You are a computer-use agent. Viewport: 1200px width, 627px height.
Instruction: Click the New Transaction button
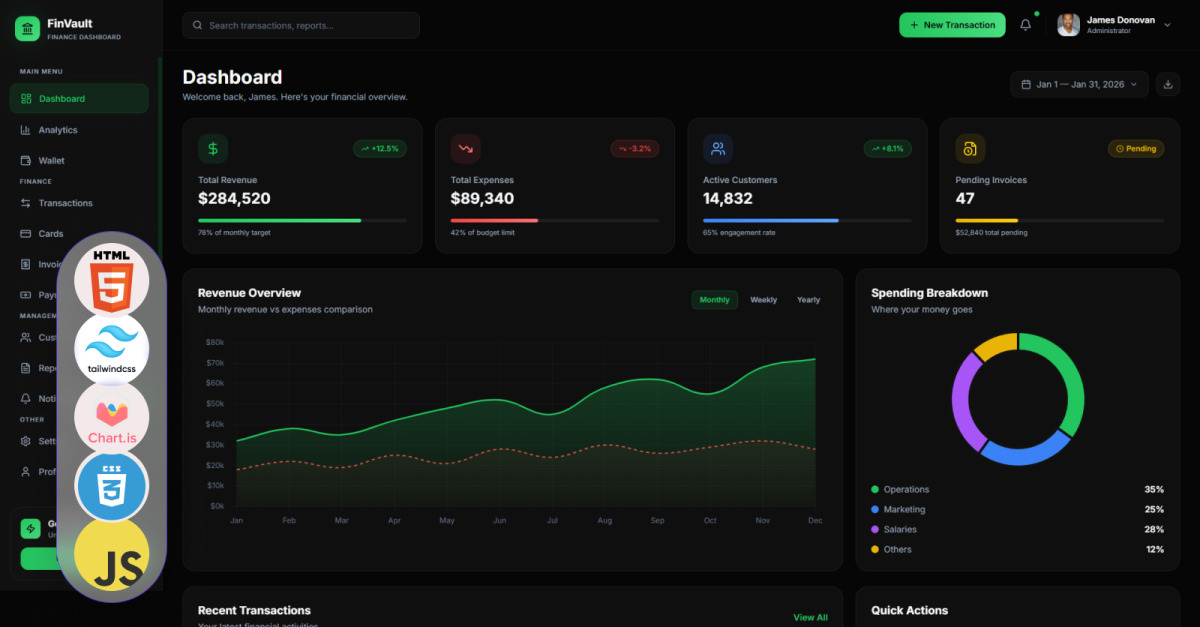coord(952,25)
